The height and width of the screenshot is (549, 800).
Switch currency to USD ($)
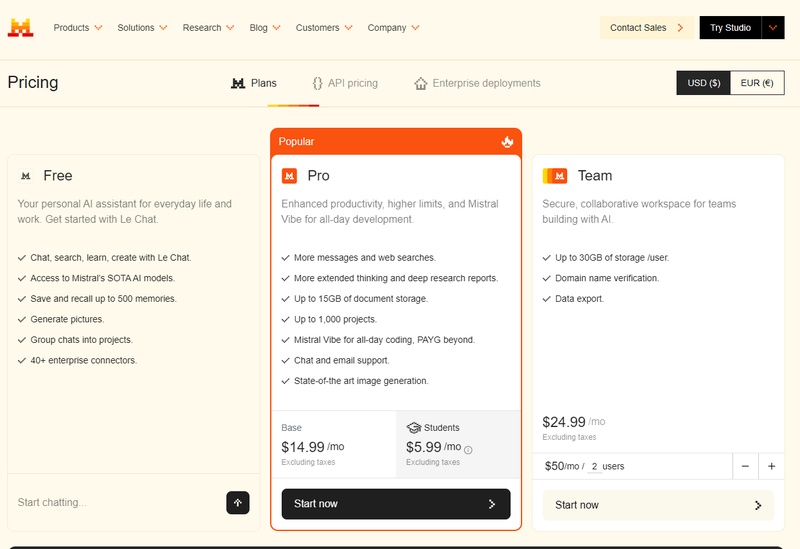point(704,83)
